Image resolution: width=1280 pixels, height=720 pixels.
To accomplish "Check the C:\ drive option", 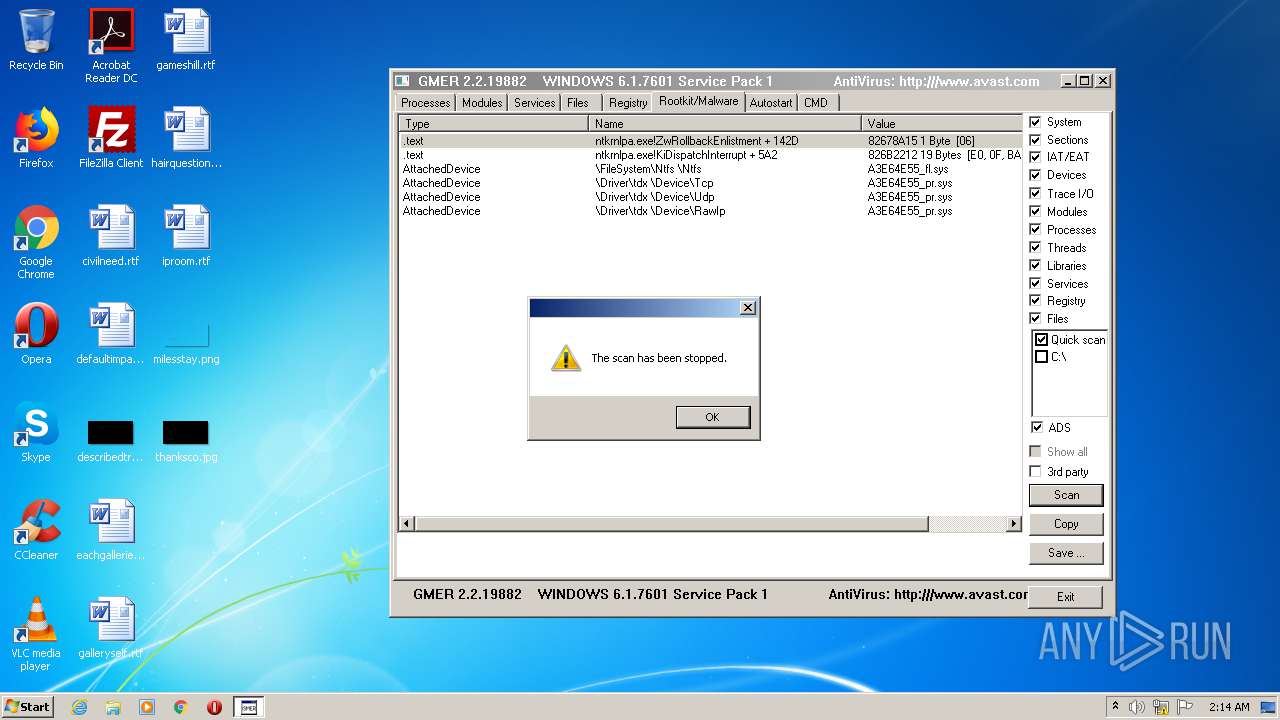I will pos(1041,357).
